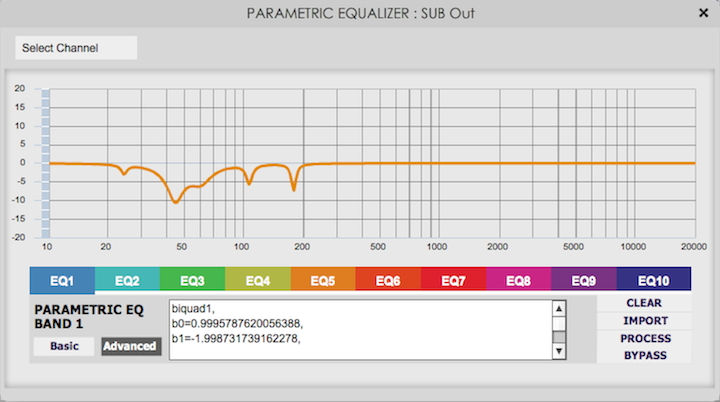Process the entered EQ coefficients

click(x=644, y=339)
